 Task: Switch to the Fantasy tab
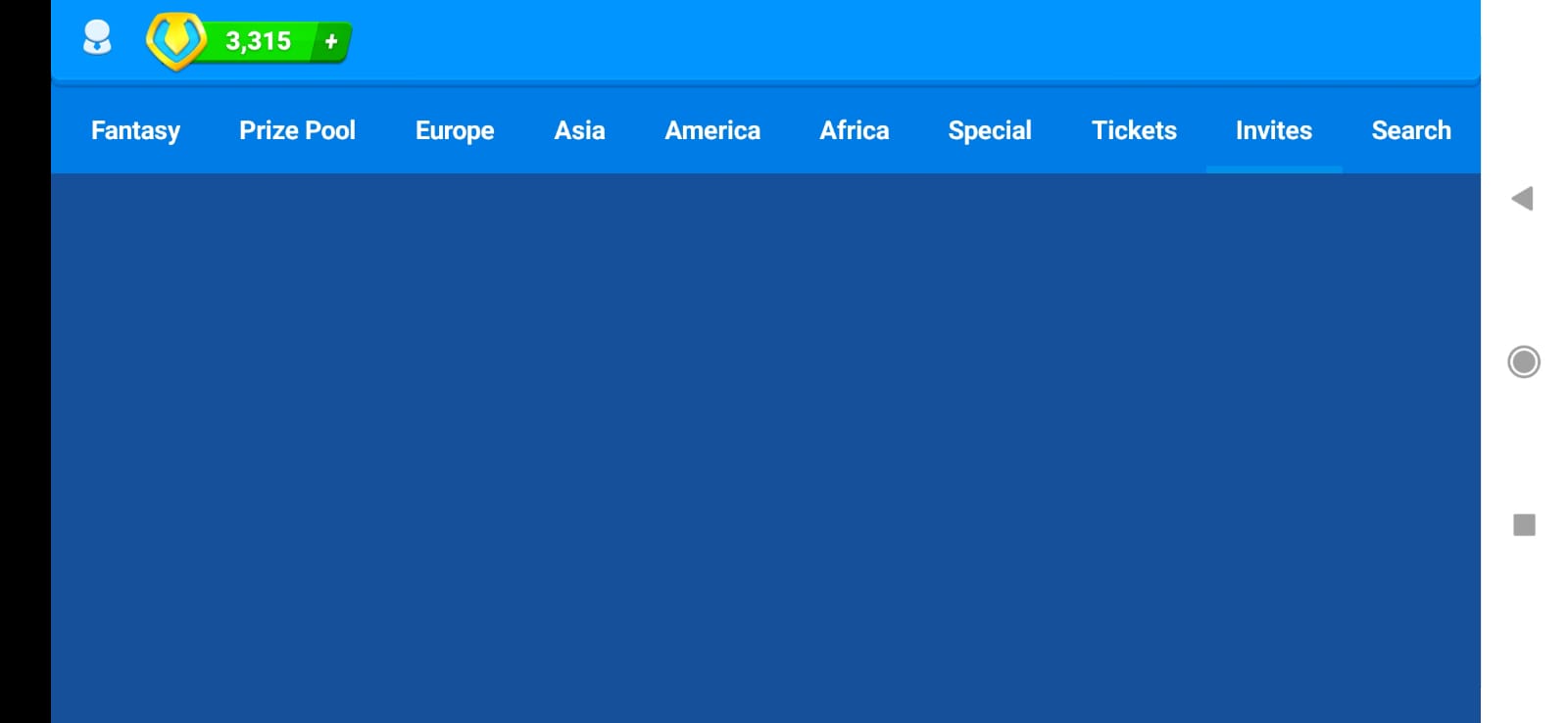(135, 130)
